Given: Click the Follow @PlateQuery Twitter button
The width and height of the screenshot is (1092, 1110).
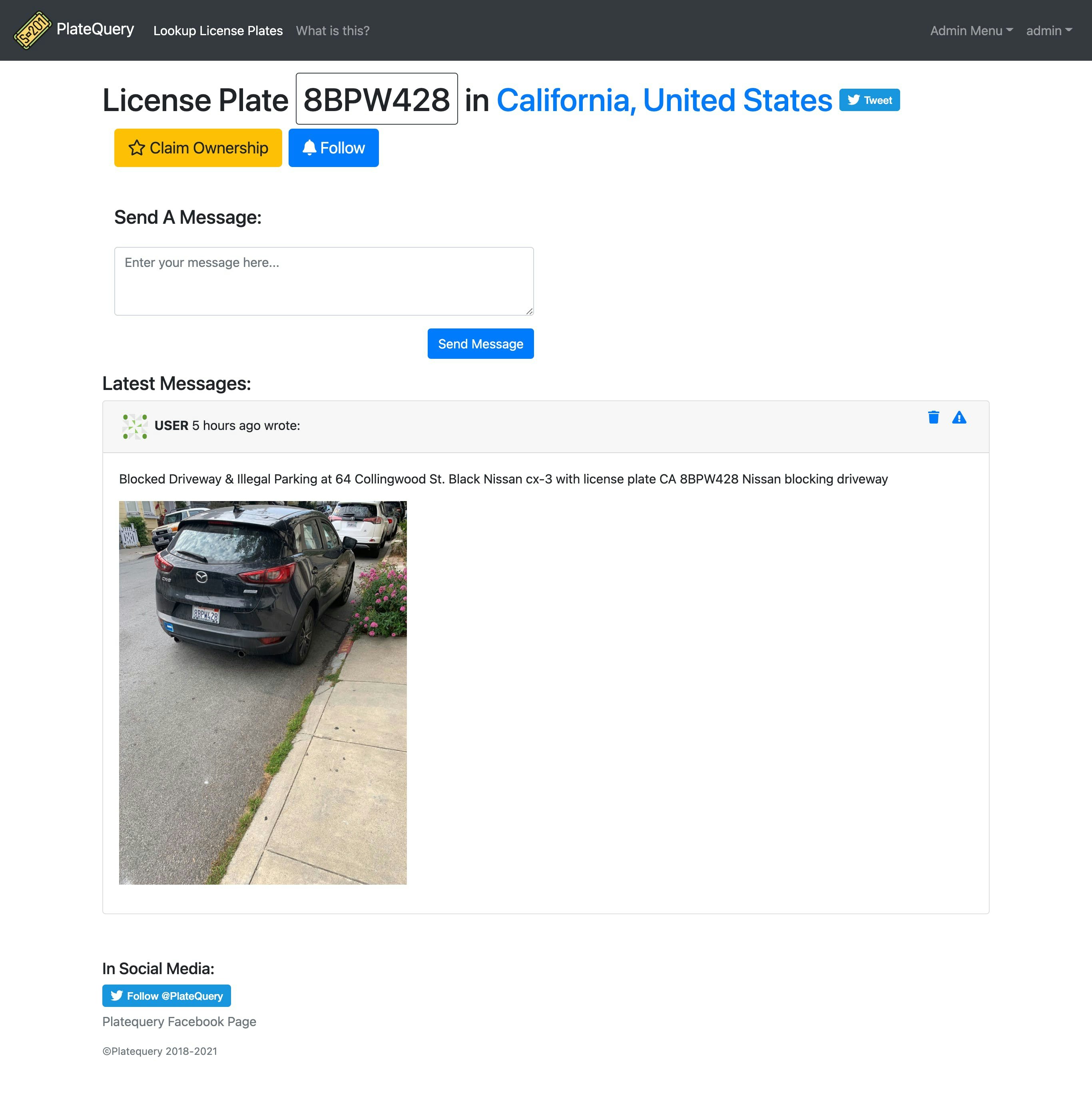Looking at the screenshot, I should coord(166,995).
